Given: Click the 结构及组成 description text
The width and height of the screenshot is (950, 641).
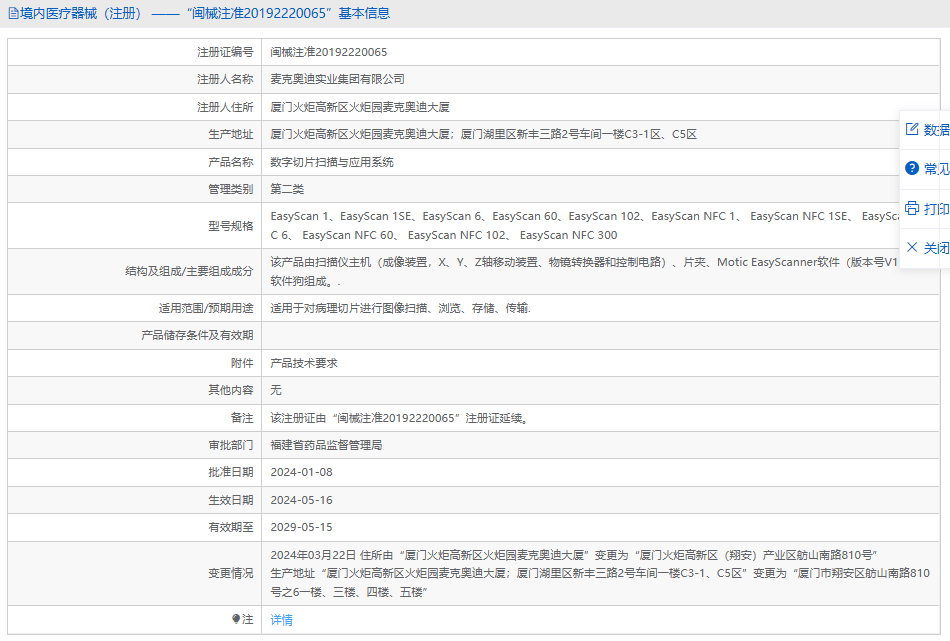Looking at the screenshot, I should [x=585, y=271].
